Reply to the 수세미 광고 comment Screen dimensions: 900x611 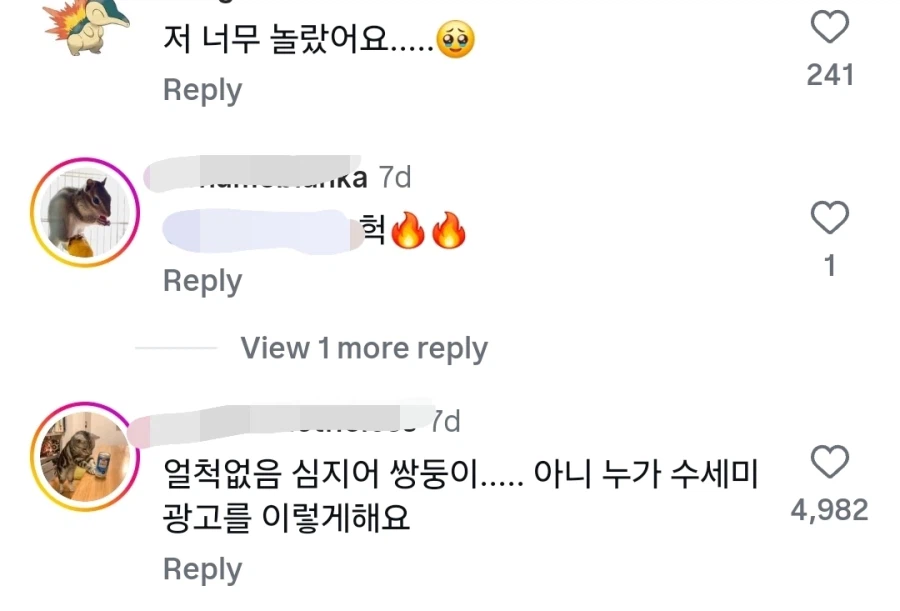[x=202, y=569]
